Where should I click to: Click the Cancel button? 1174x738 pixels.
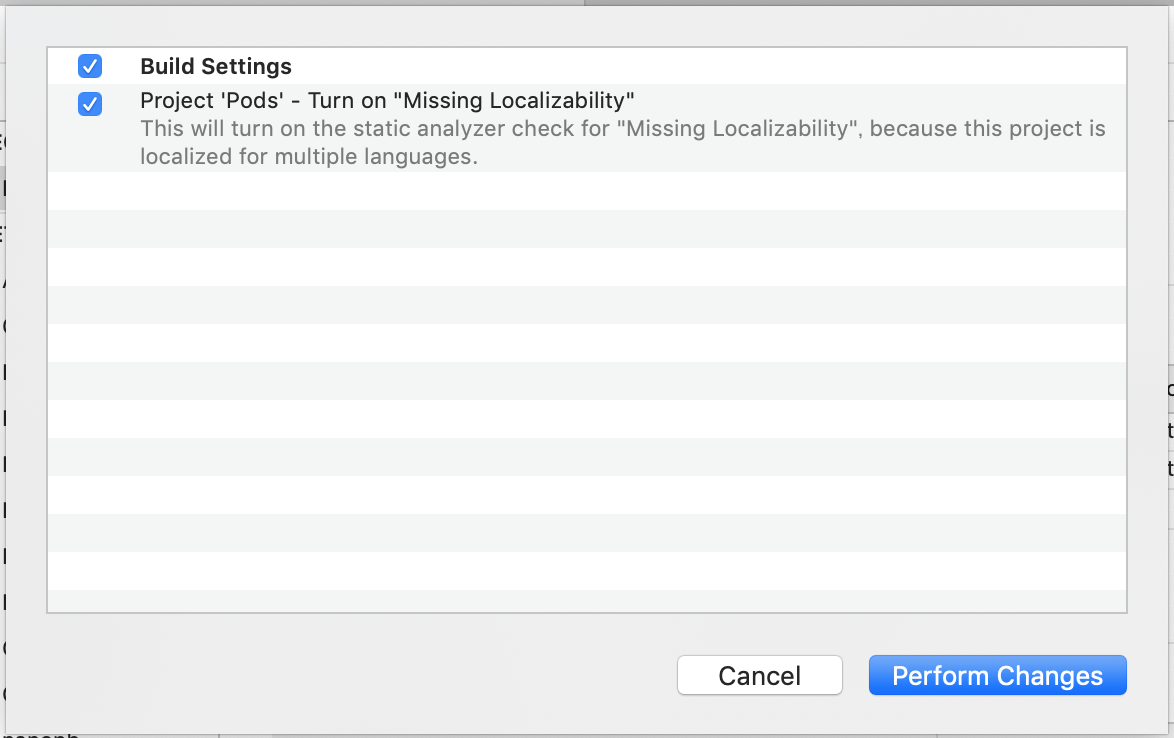(759, 676)
